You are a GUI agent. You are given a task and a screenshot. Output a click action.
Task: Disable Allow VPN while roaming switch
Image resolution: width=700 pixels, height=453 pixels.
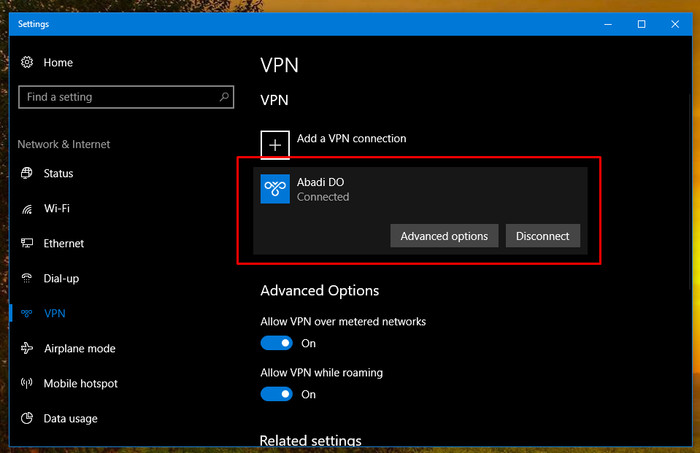click(277, 394)
